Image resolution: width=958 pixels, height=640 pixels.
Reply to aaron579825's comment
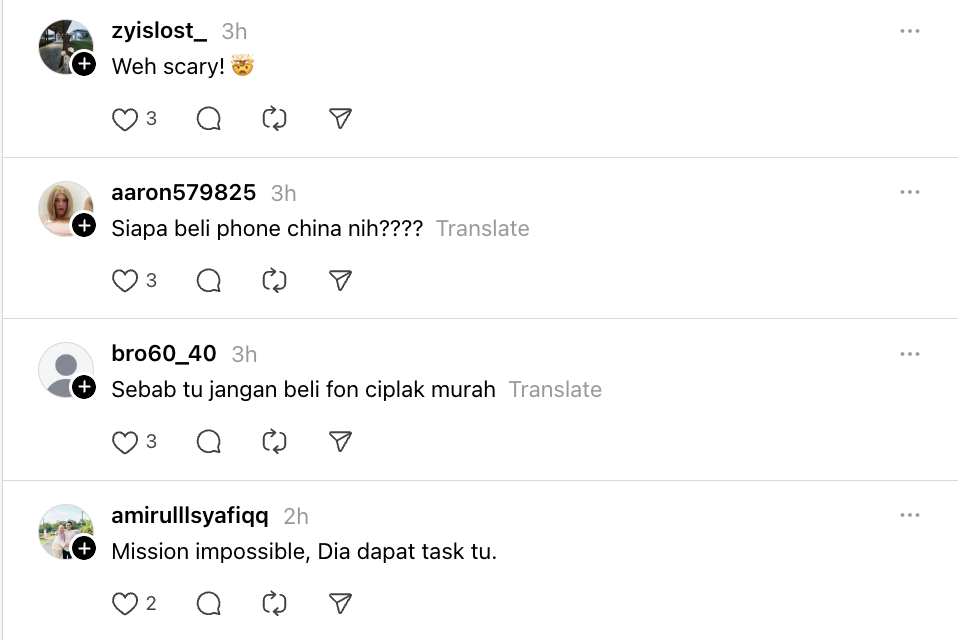[x=209, y=281]
